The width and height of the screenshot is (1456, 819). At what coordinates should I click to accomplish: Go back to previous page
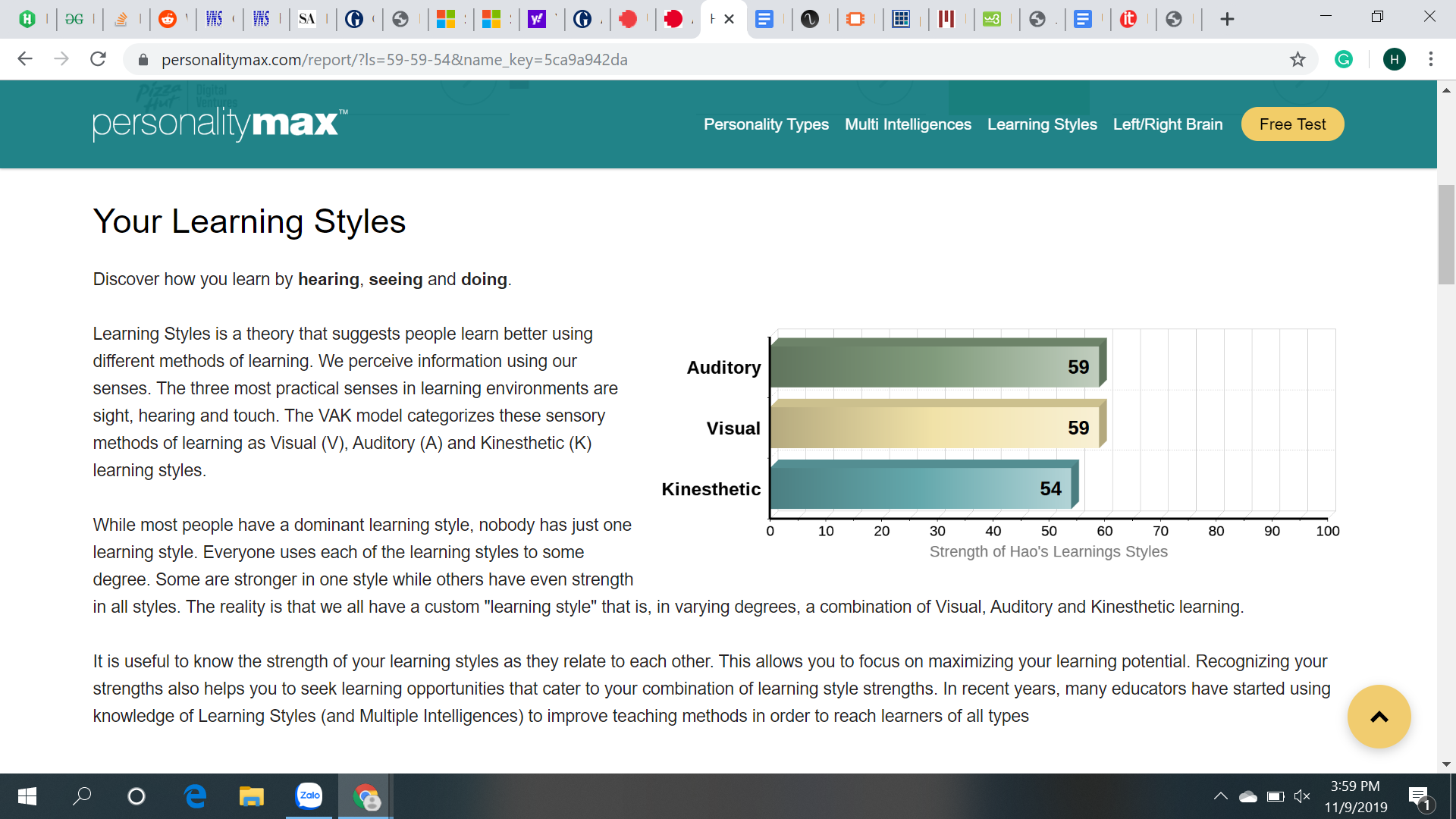(x=25, y=59)
